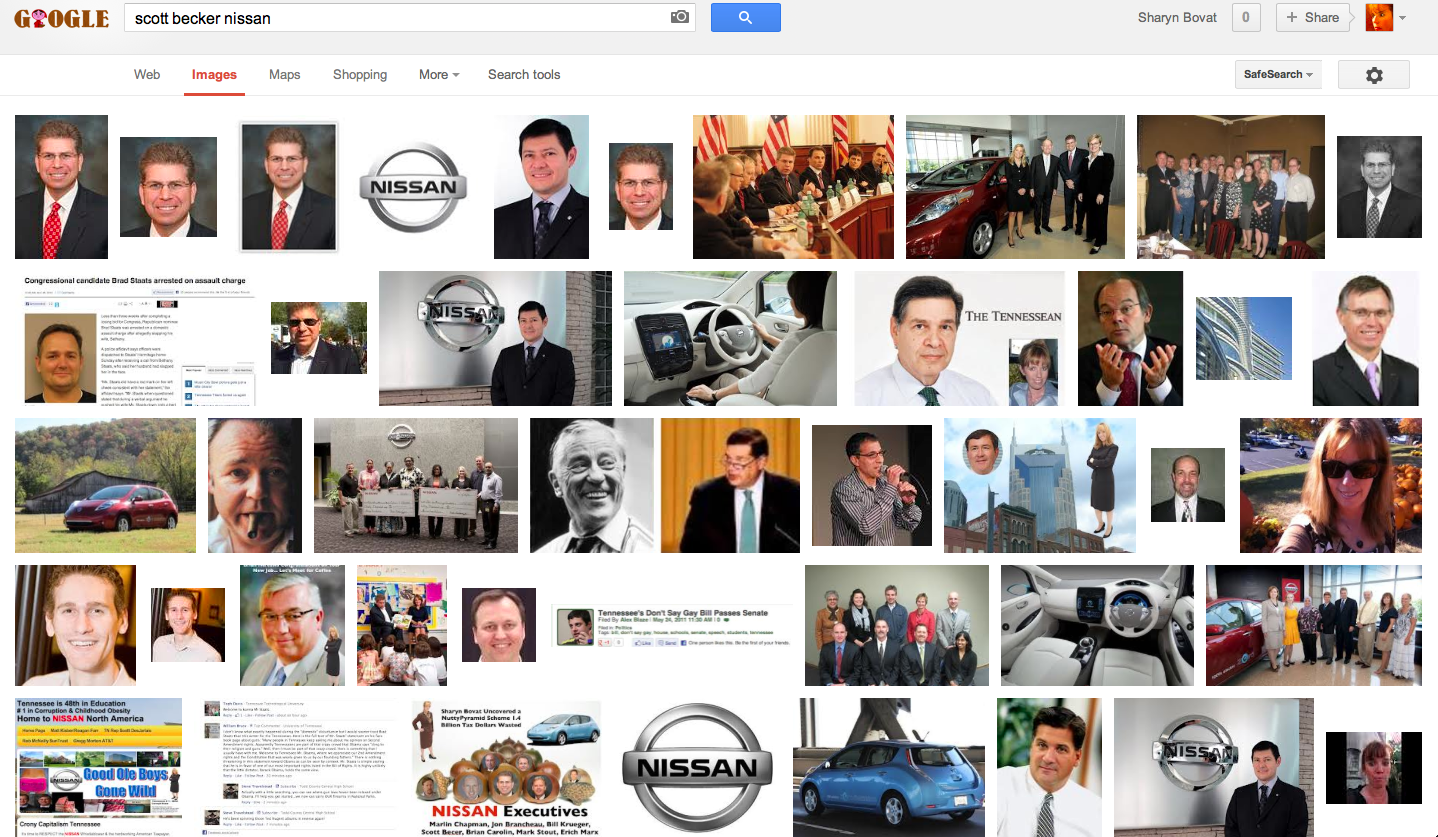The height and width of the screenshot is (837, 1438).
Task: Open 'The Tennessean' thumbnail
Action: click(959, 338)
